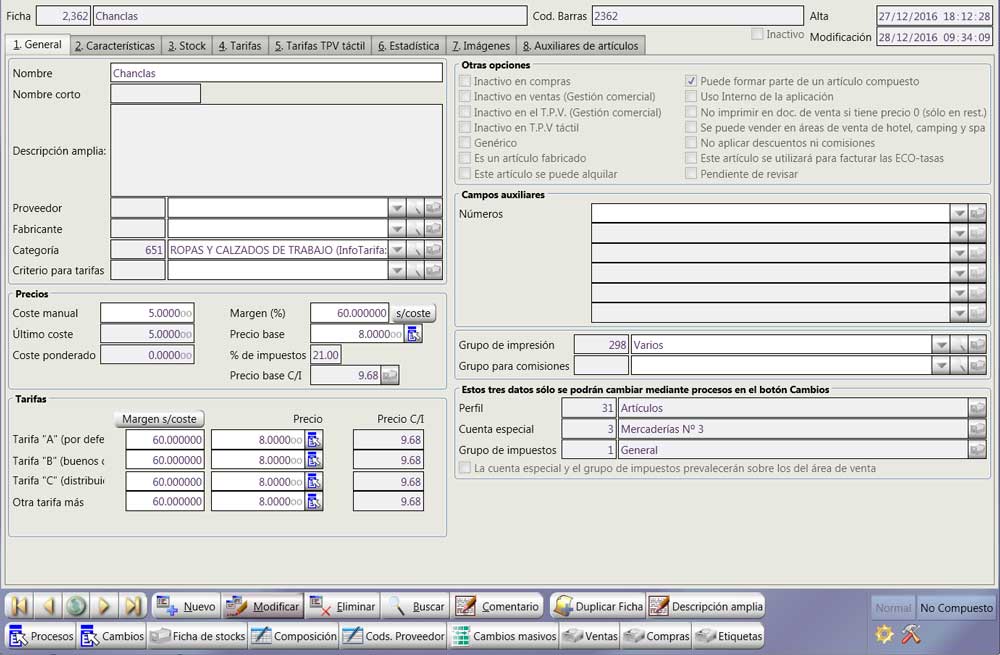Open the hammer tools icon
The image size is (1000, 655).
[911, 633]
